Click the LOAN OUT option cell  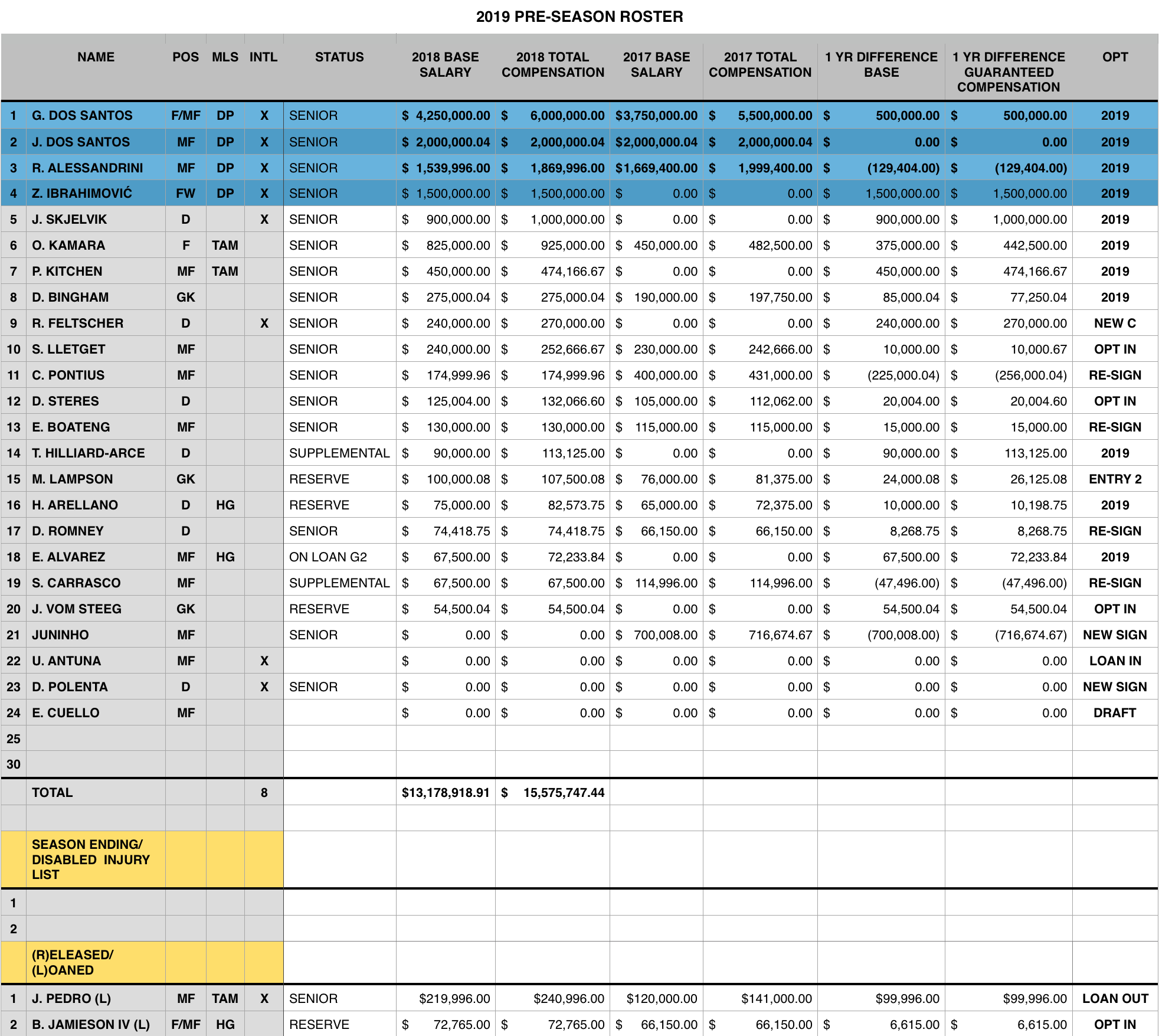pos(1115,999)
